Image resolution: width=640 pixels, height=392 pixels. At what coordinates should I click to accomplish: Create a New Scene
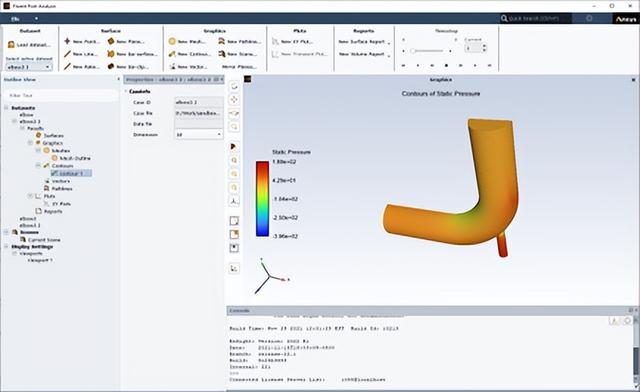(238, 54)
